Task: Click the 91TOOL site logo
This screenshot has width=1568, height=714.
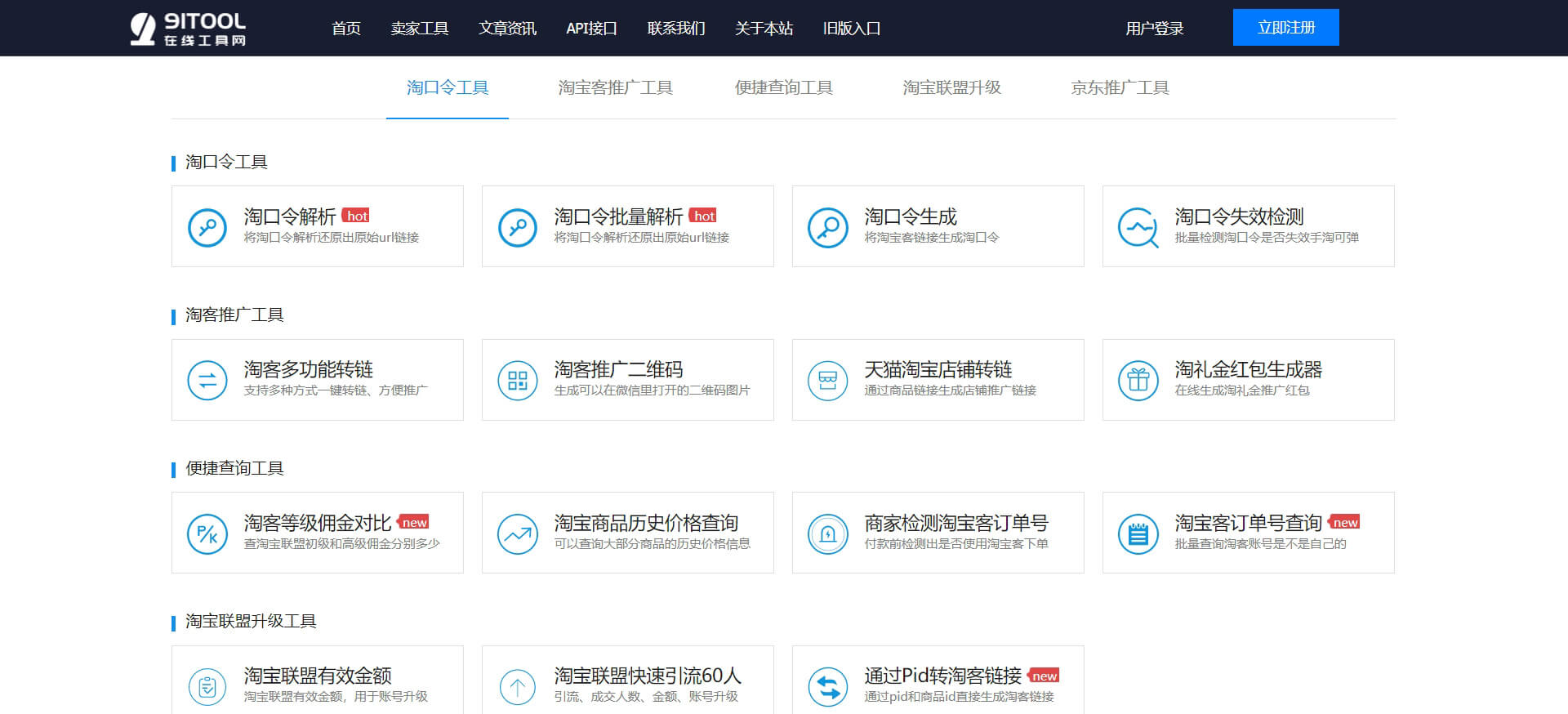Action: [x=189, y=29]
